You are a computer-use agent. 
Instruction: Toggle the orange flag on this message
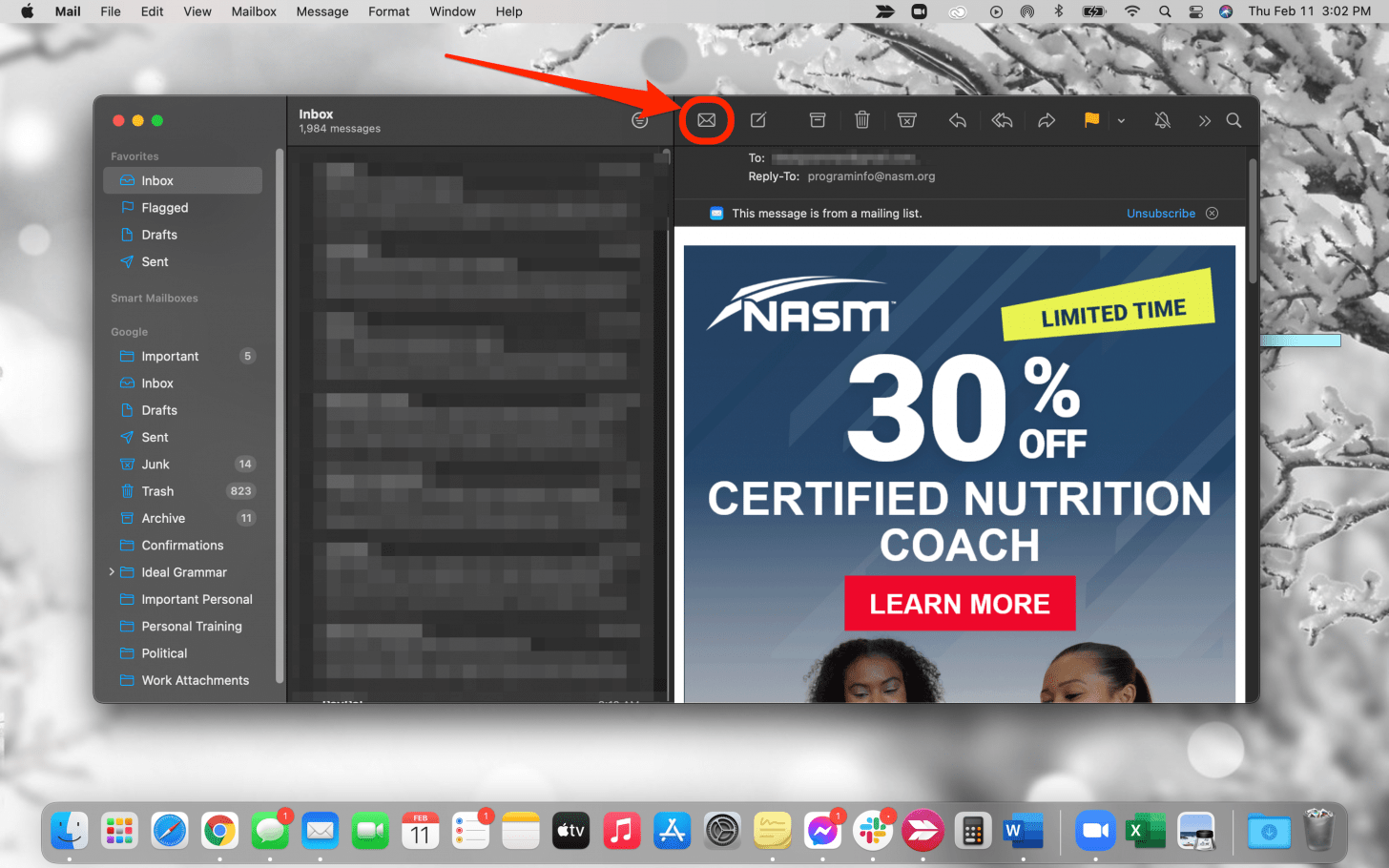pos(1091,120)
